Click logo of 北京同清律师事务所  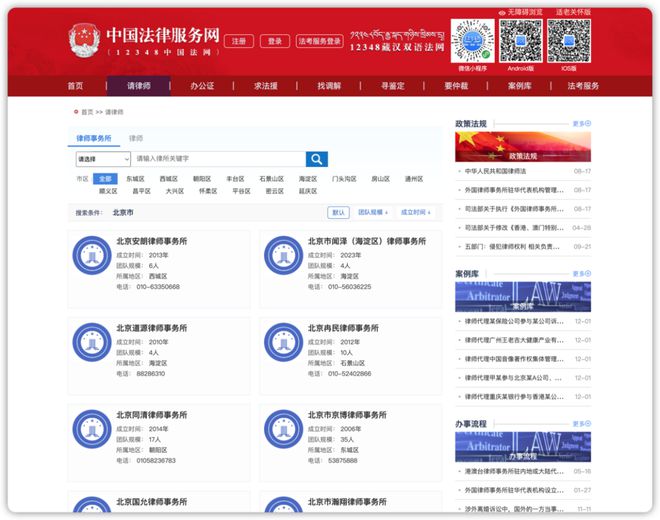coord(92,429)
